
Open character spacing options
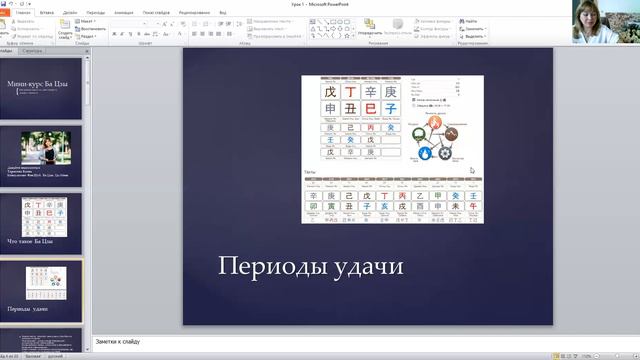[x=156, y=34]
